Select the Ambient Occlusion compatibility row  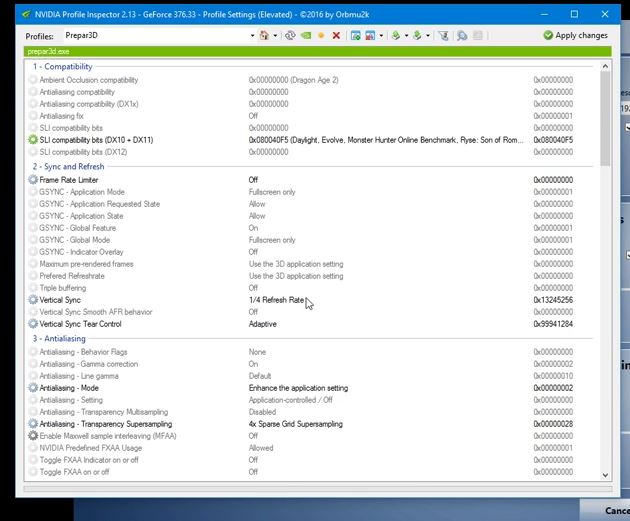pyautogui.click(x=309, y=80)
